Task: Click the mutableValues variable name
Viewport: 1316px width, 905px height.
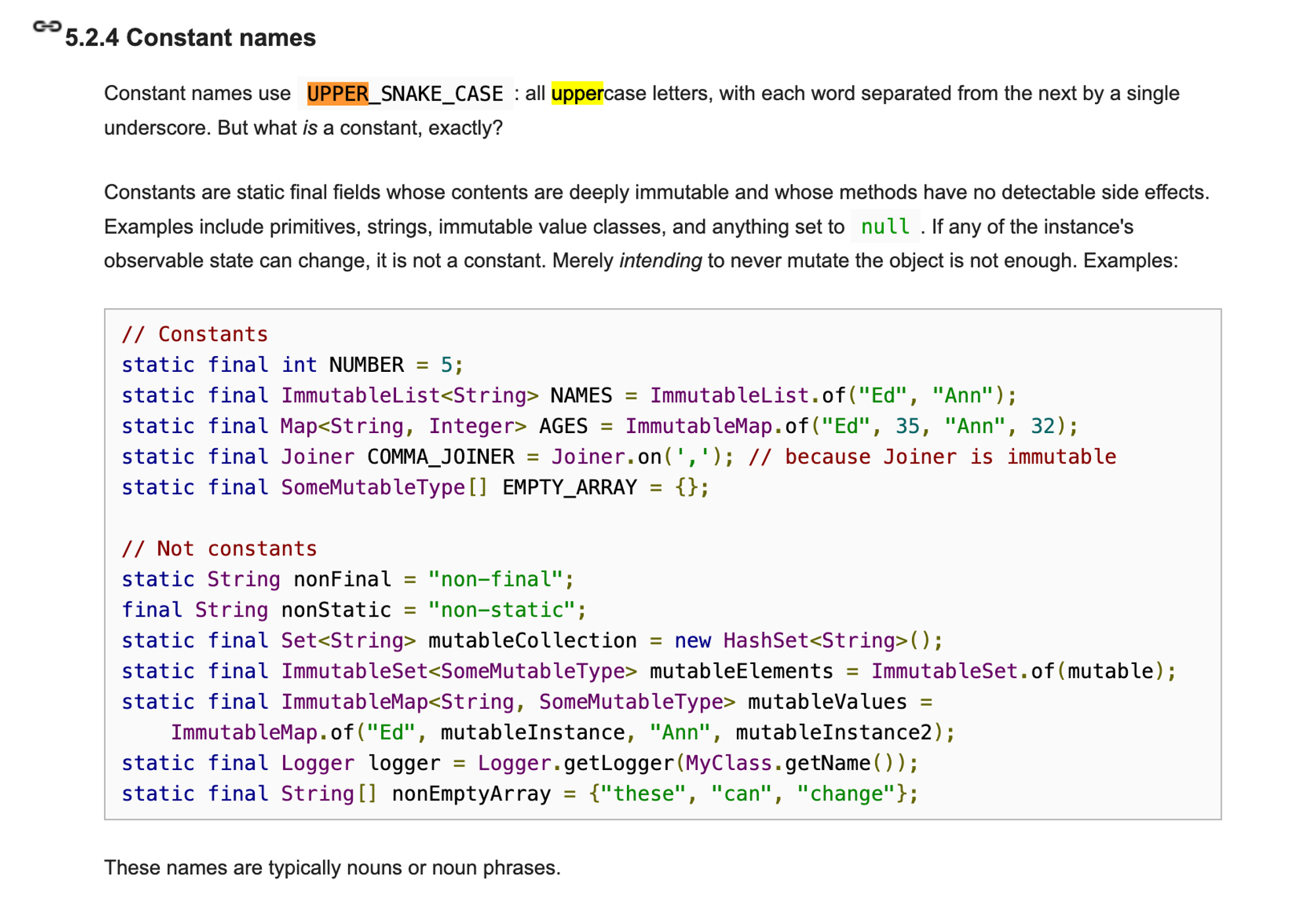Action: point(827,702)
